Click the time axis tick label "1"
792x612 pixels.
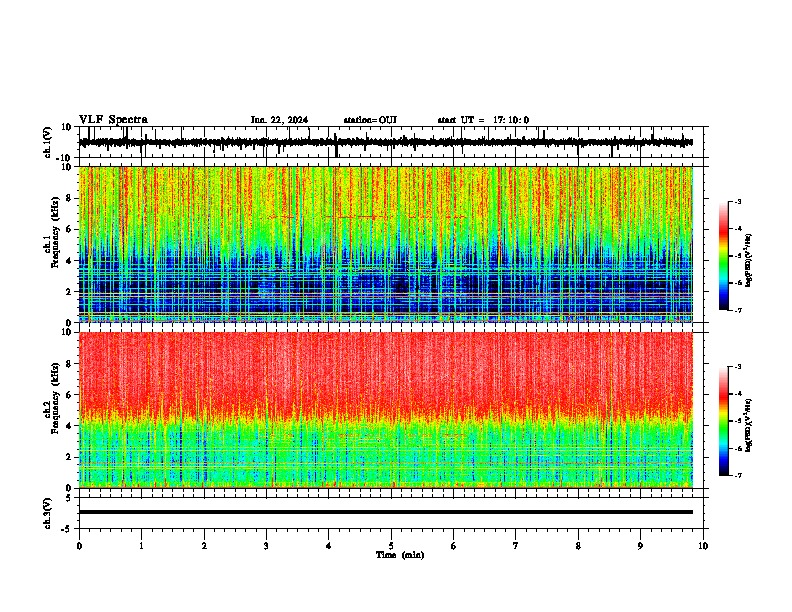pyautogui.click(x=141, y=546)
